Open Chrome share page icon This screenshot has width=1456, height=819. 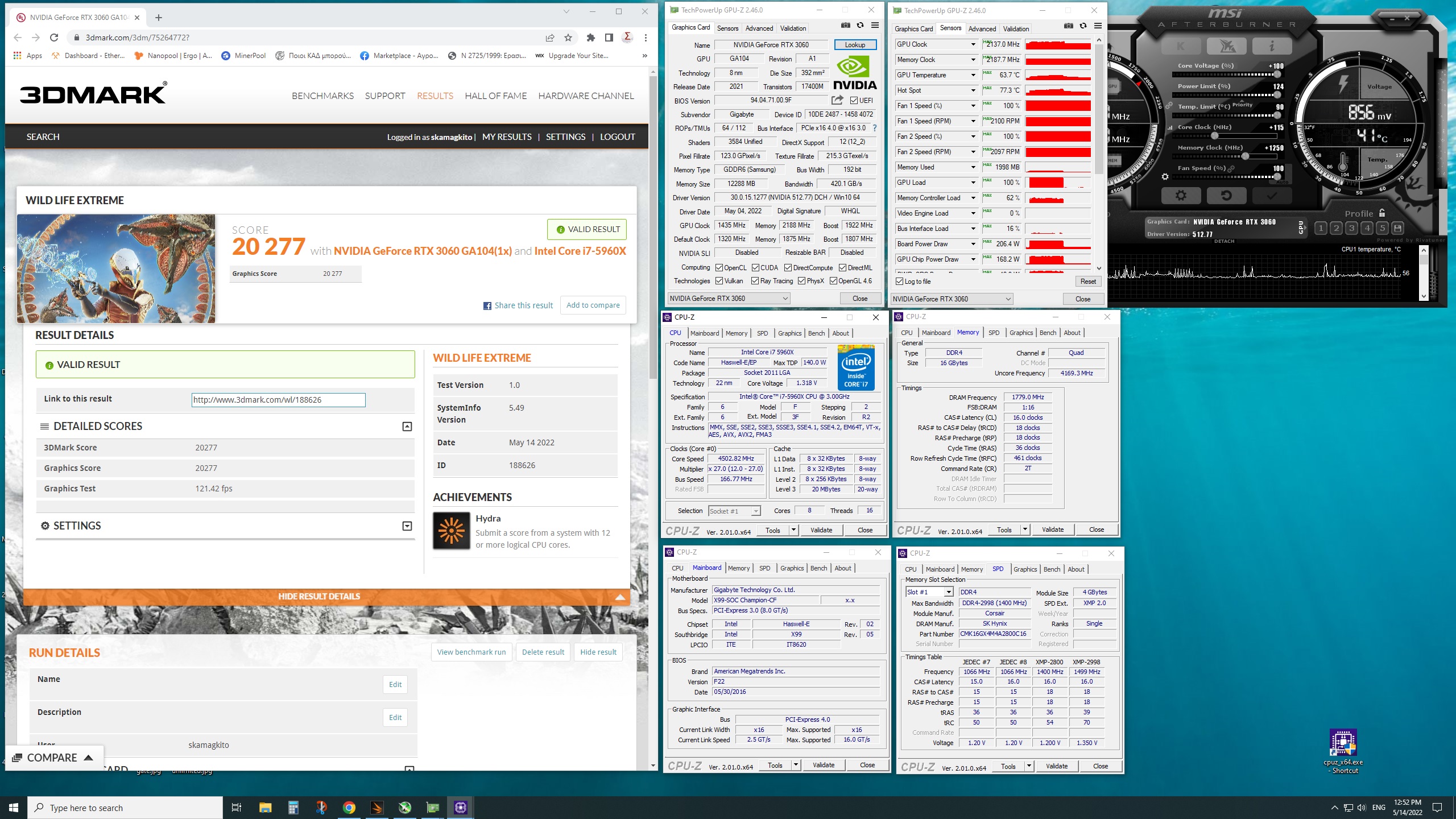coord(550,38)
